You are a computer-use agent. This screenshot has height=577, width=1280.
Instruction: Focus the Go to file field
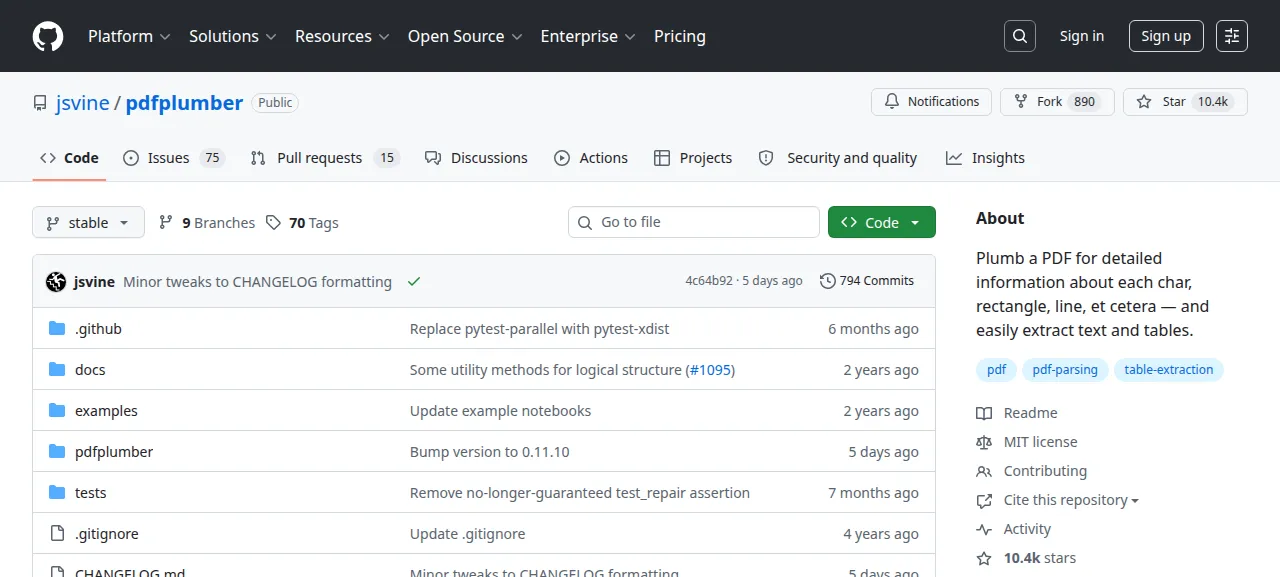tap(694, 222)
